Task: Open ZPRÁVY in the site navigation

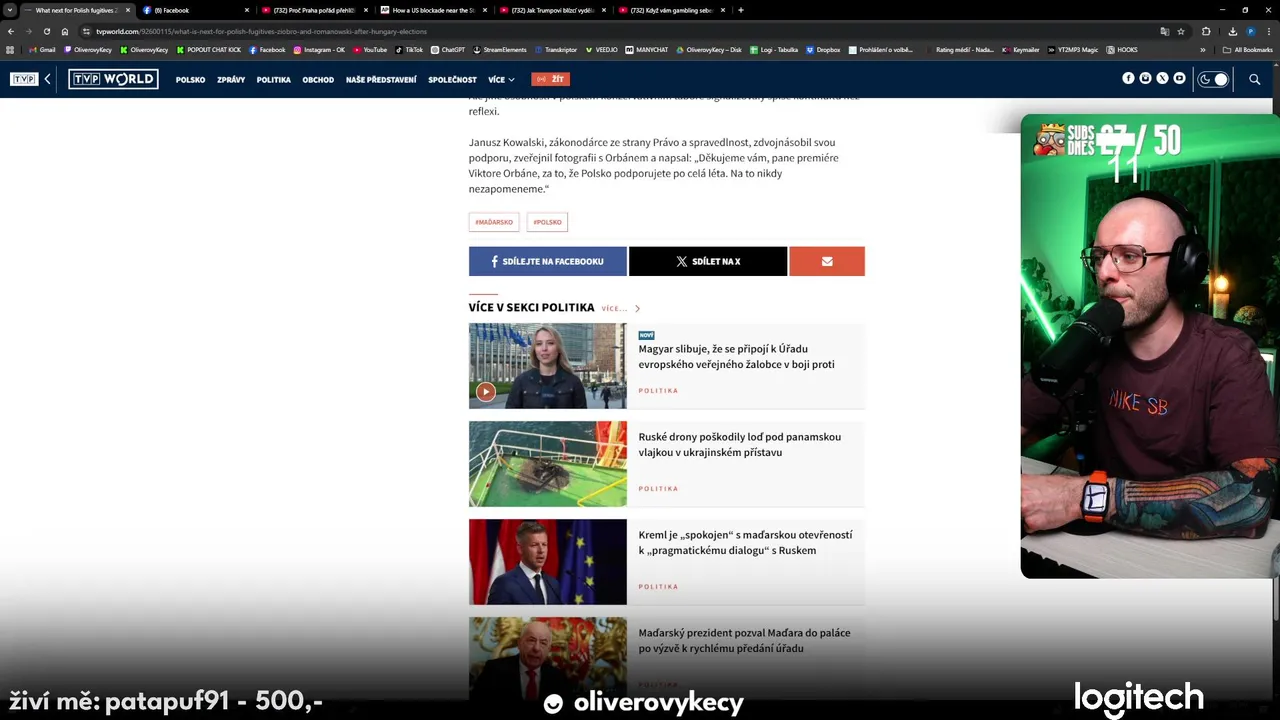Action: 231,79
